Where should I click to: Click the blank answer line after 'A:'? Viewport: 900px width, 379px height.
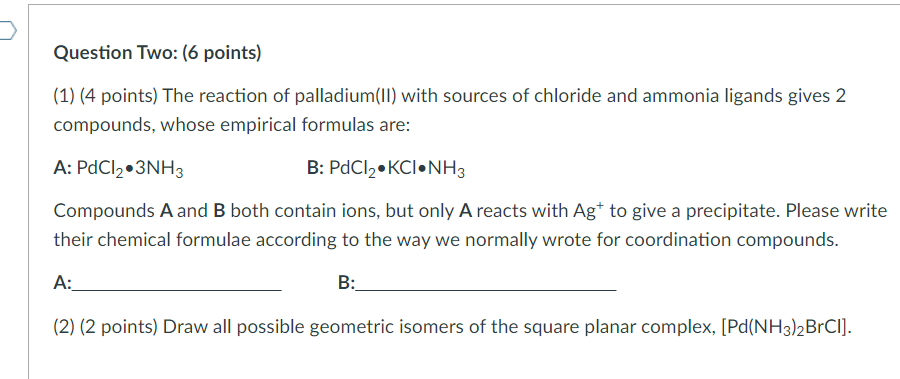177,284
